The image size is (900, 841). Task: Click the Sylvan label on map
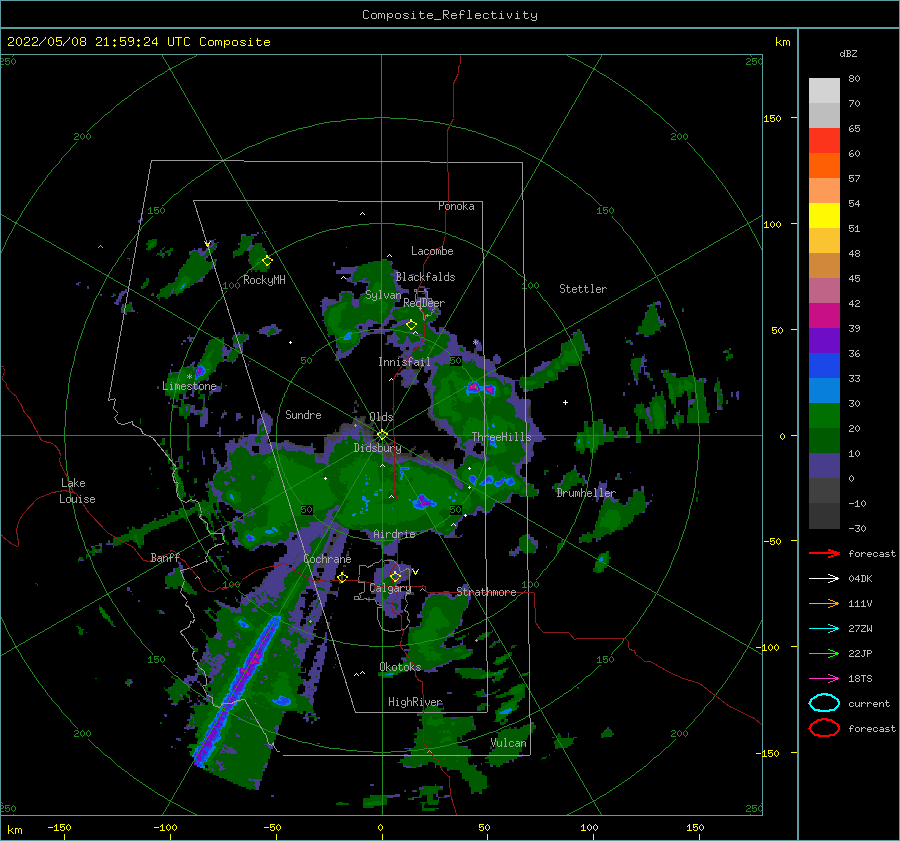click(x=383, y=295)
